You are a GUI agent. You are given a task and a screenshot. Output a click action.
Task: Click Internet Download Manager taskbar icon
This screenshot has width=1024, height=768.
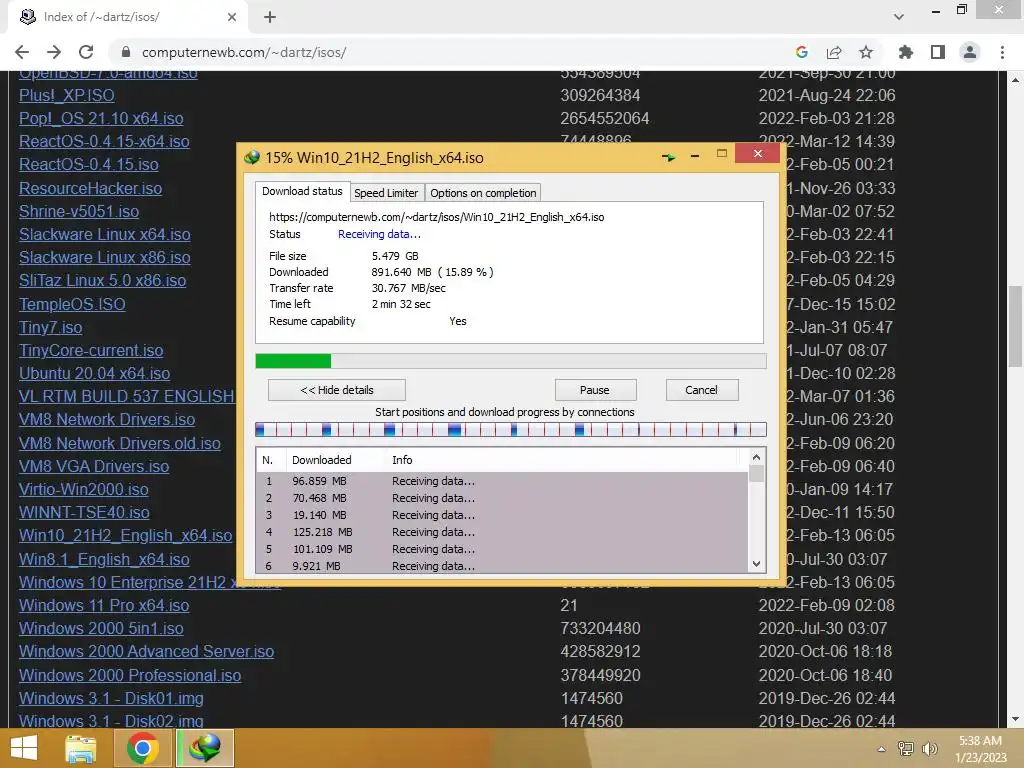(205, 748)
